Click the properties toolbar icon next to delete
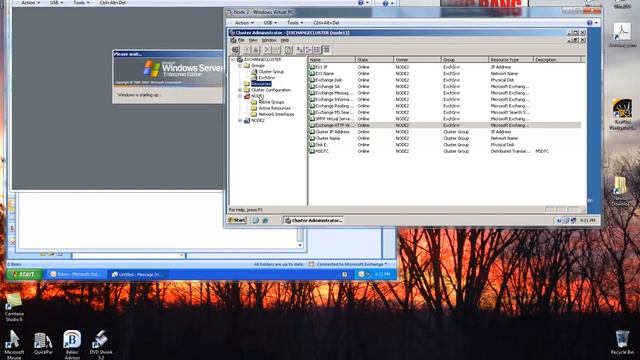This screenshot has width=640, height=360. coord(276,50)
